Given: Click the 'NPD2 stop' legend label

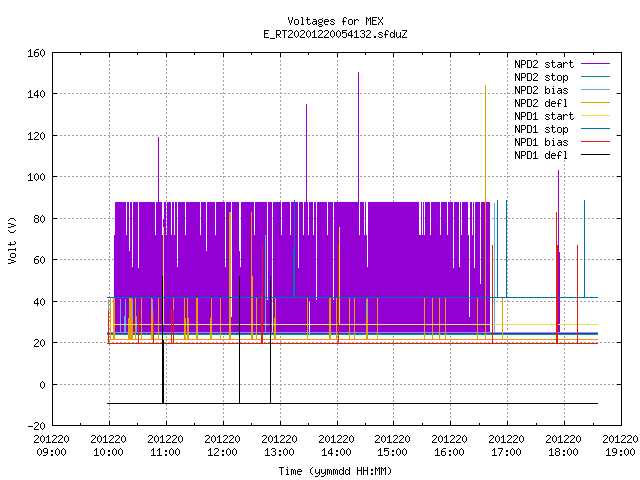Looking at the screenshot, I should pos(541,77).
